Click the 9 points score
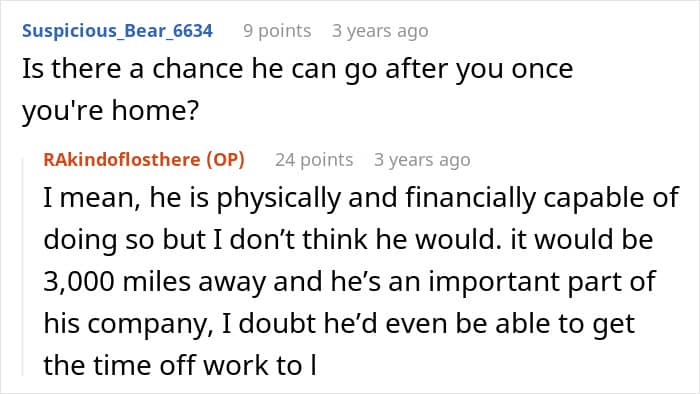Image resolution: width=700 pixels, height=394 pixels. [277, 31]
